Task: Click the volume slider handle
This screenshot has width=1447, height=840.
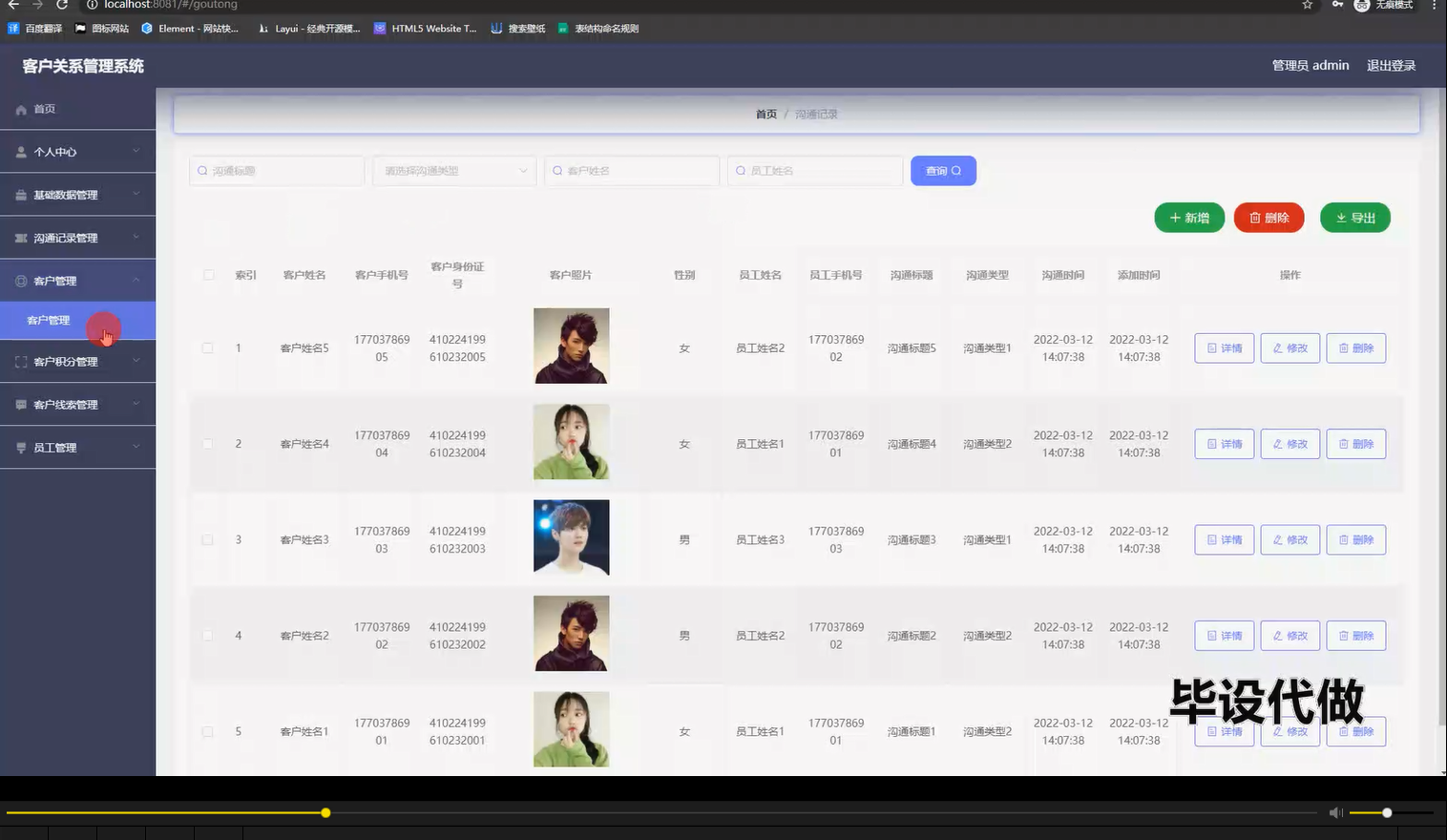Action: pos(1387,813)
